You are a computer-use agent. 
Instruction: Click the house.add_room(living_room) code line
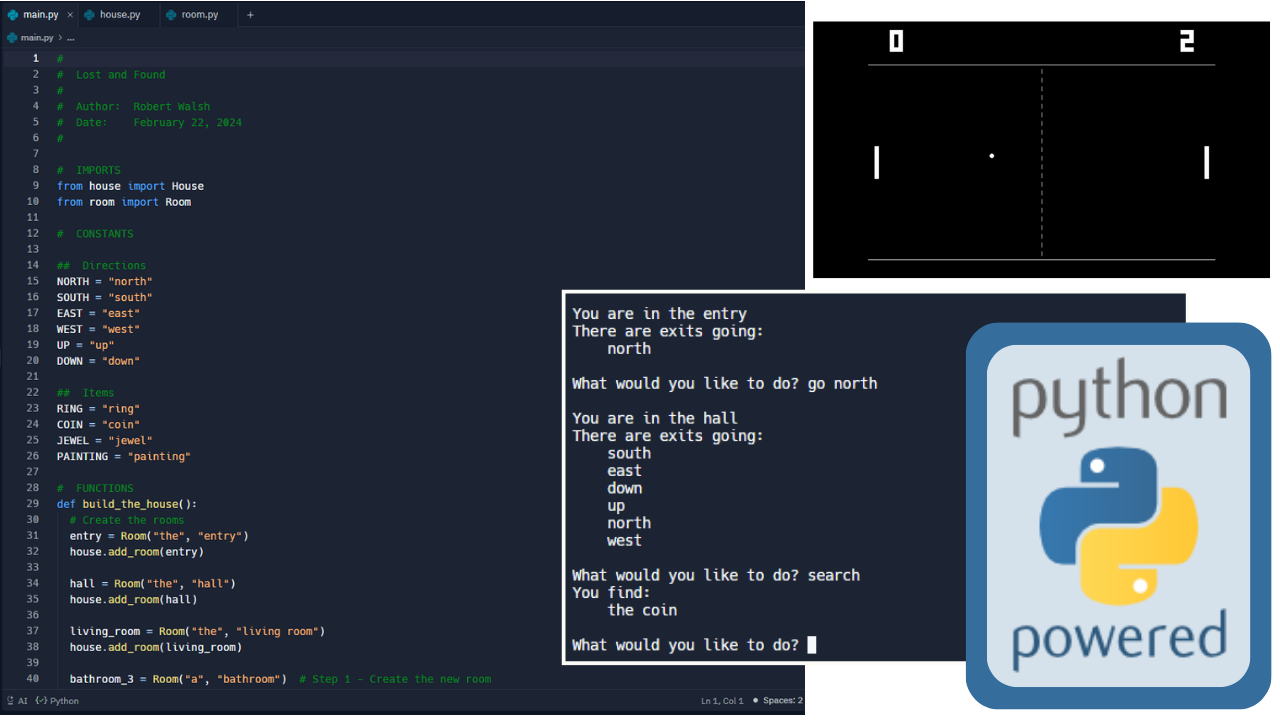coord(156,647)
